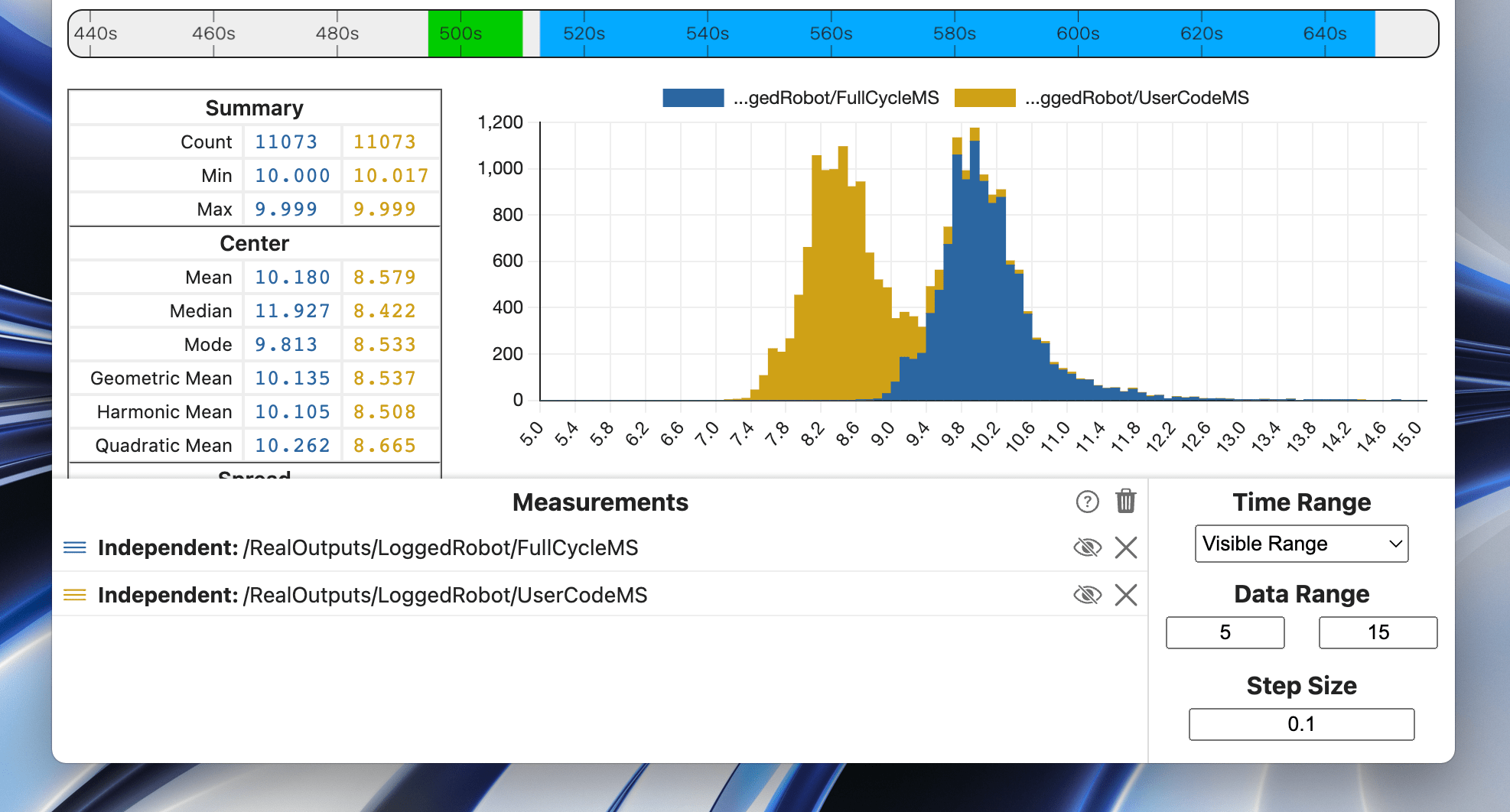This screenshot has width=1510, height=812.
Task: Toggle the UserCodeMS yellow legend swatch
Action: [985, 98]
